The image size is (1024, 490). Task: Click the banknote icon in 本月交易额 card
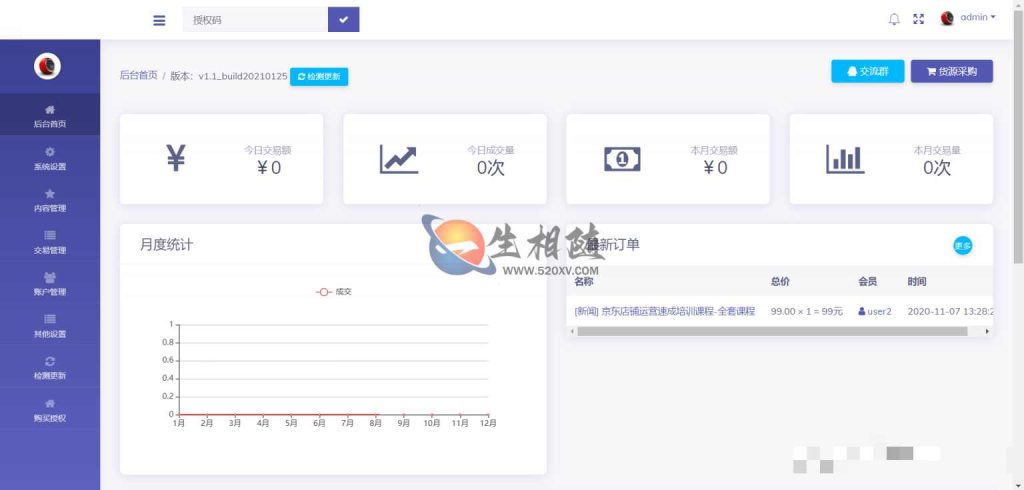(622, 159)
